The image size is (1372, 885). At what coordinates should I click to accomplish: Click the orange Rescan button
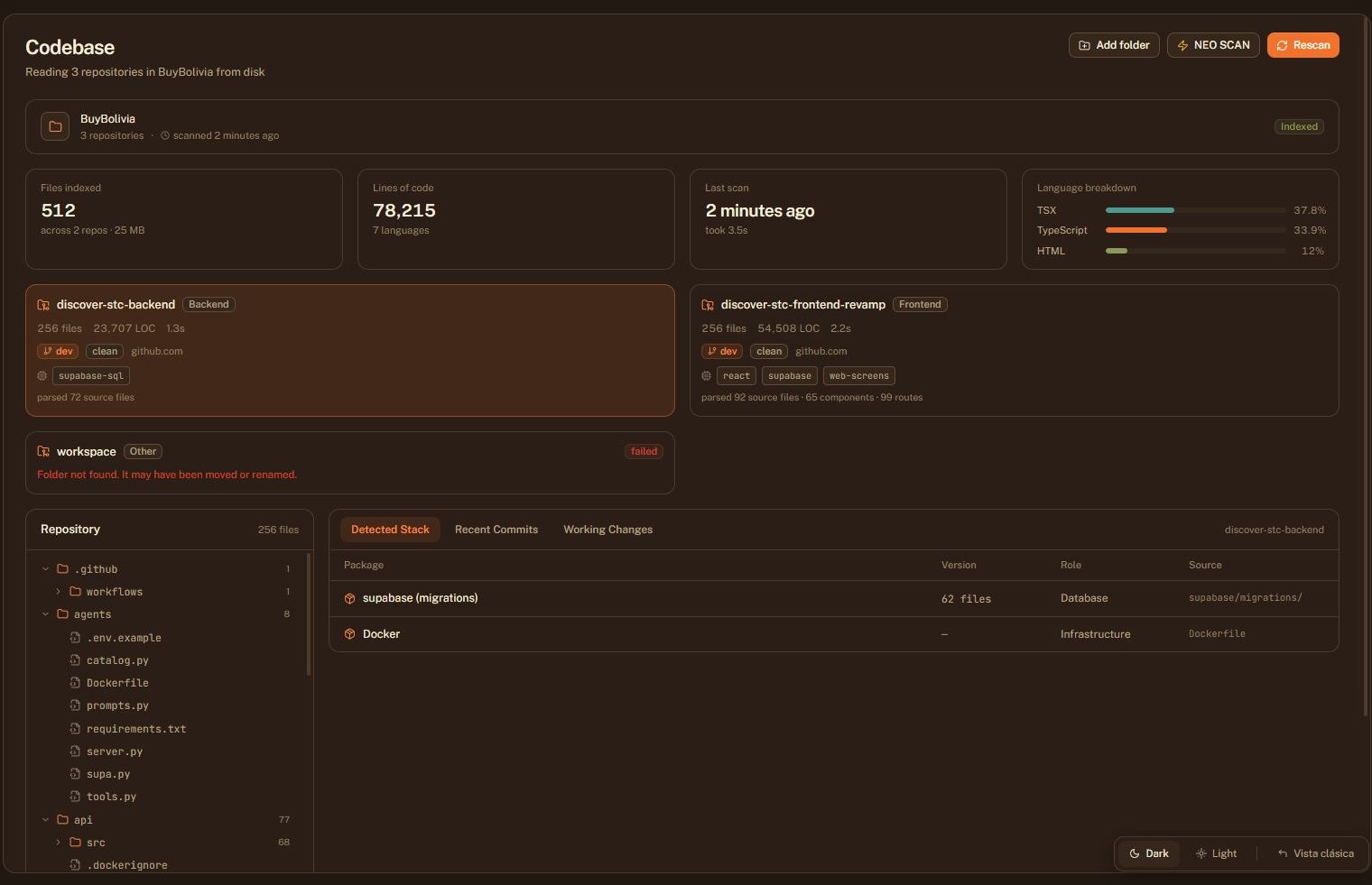pyautogui.click(x=1303, y=45)
